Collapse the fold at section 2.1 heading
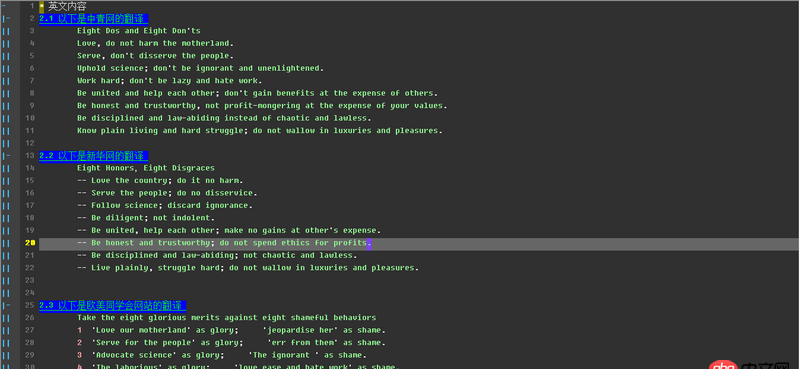800x369 pixels. click(x=6, y=18)
